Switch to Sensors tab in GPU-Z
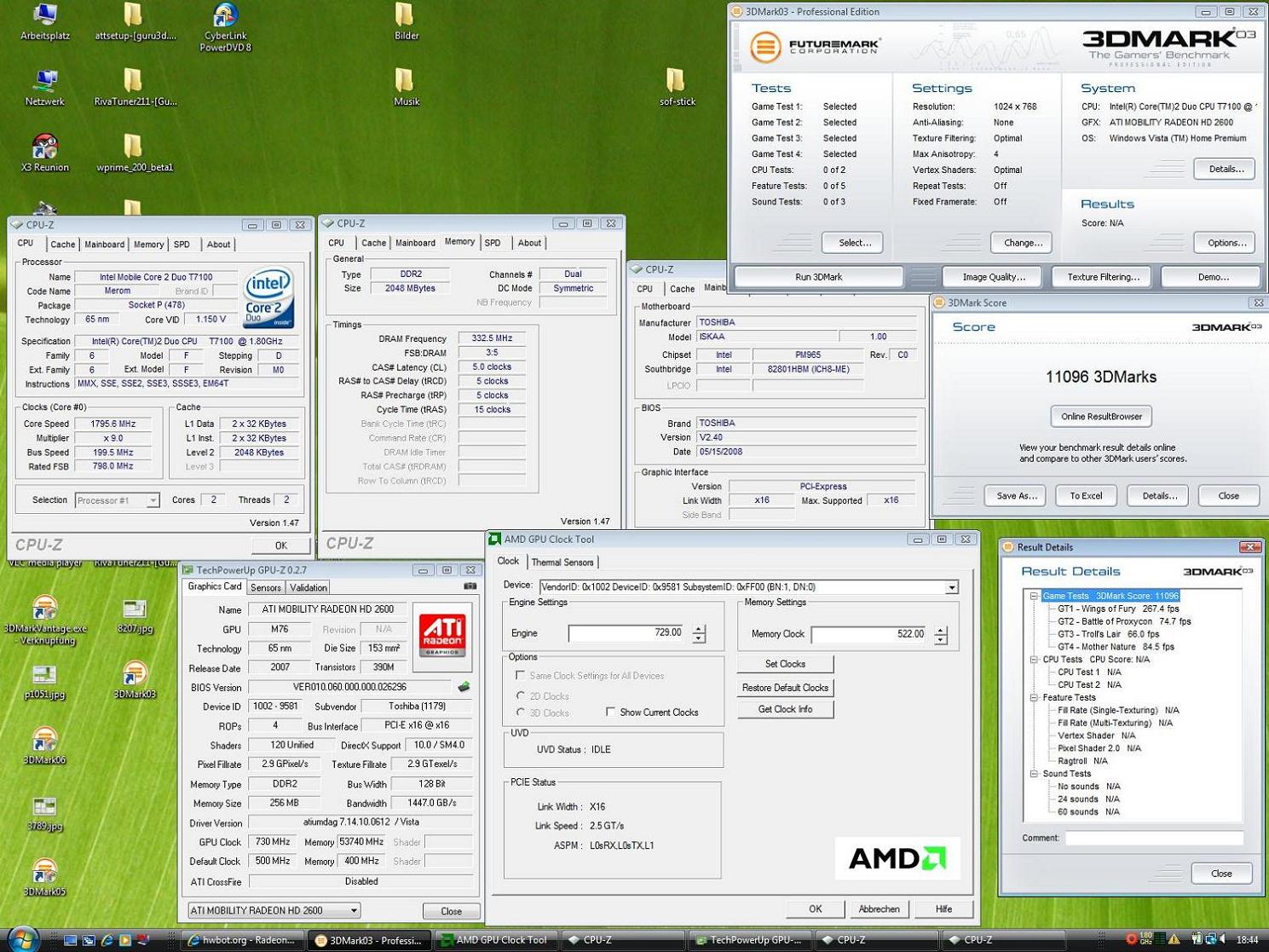1269x952 pixels. pyautogui.click(x=266, y=588)
